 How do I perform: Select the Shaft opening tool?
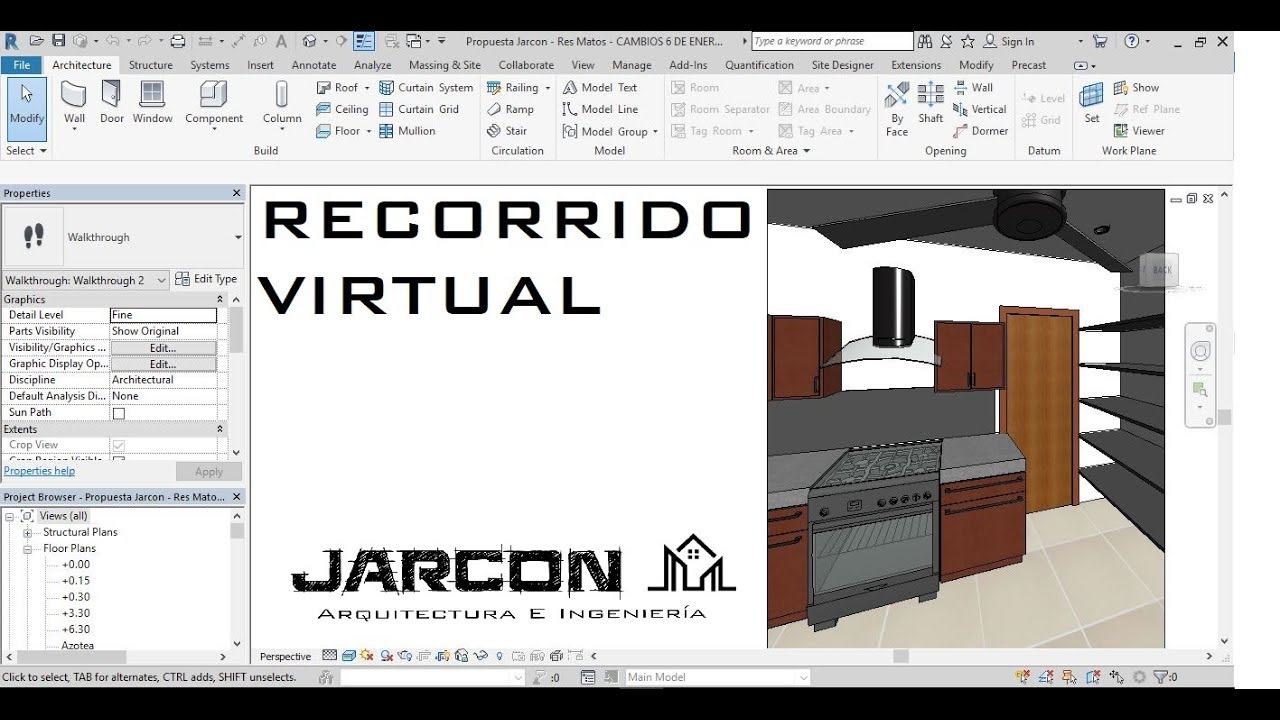(x=931, y=103)
